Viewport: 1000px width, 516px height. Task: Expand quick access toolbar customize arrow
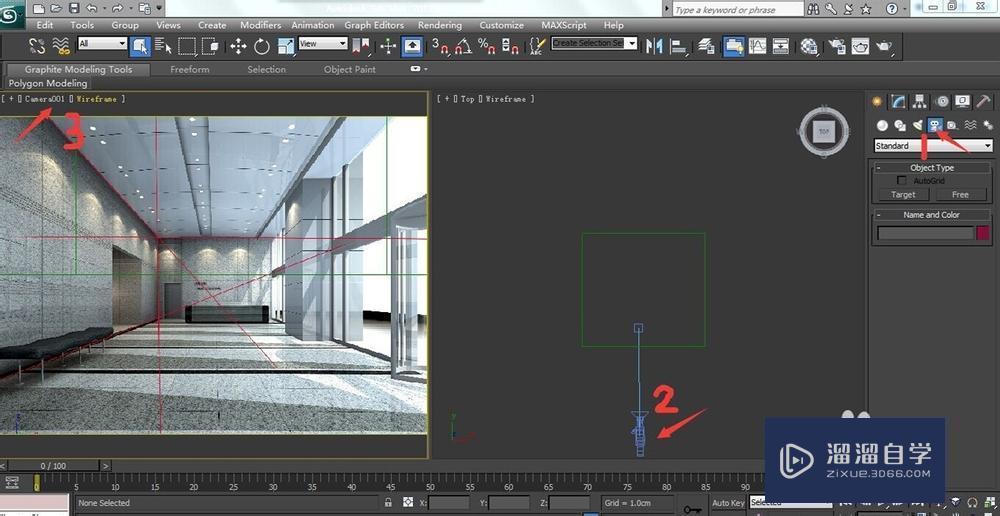pos(159,8)
